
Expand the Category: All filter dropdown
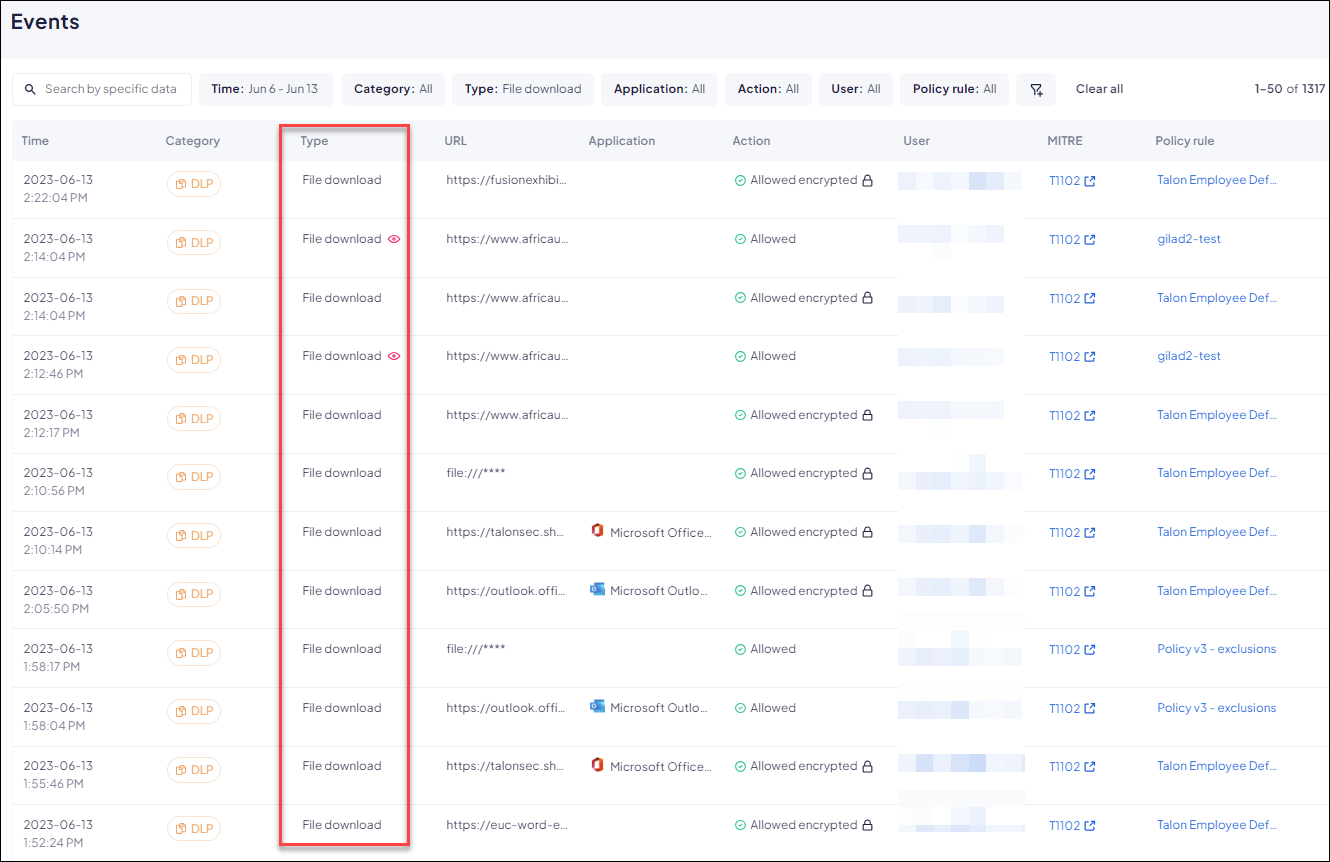click(393, 89)
